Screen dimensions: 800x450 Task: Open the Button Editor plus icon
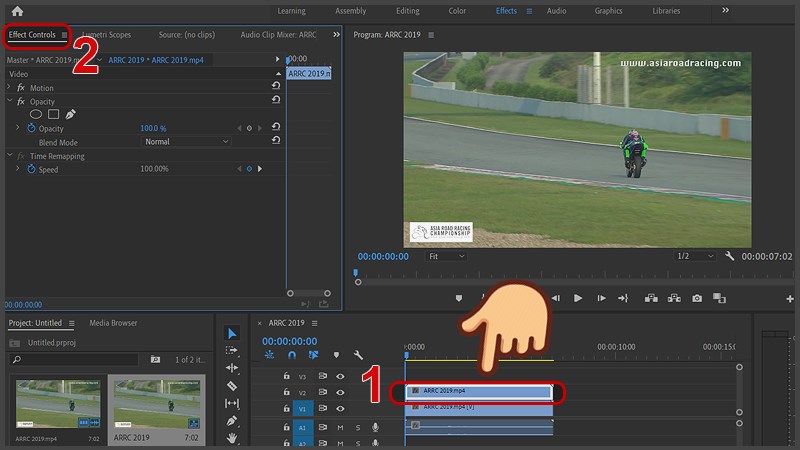790,298
